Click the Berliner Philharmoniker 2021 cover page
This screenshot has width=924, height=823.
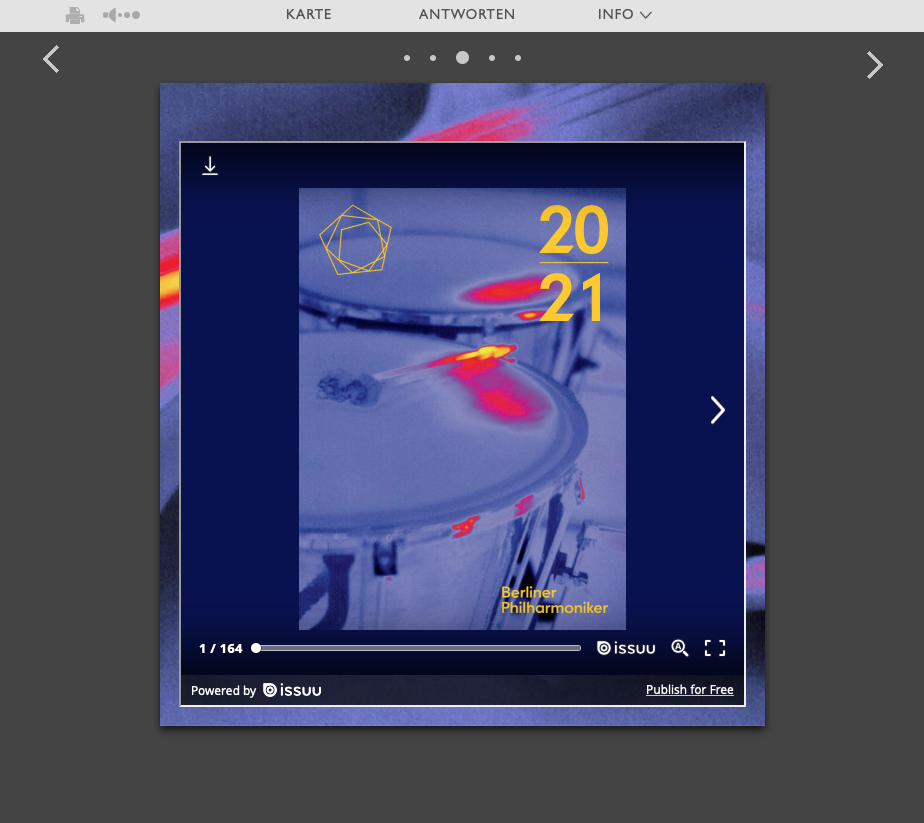click(462, 409)
